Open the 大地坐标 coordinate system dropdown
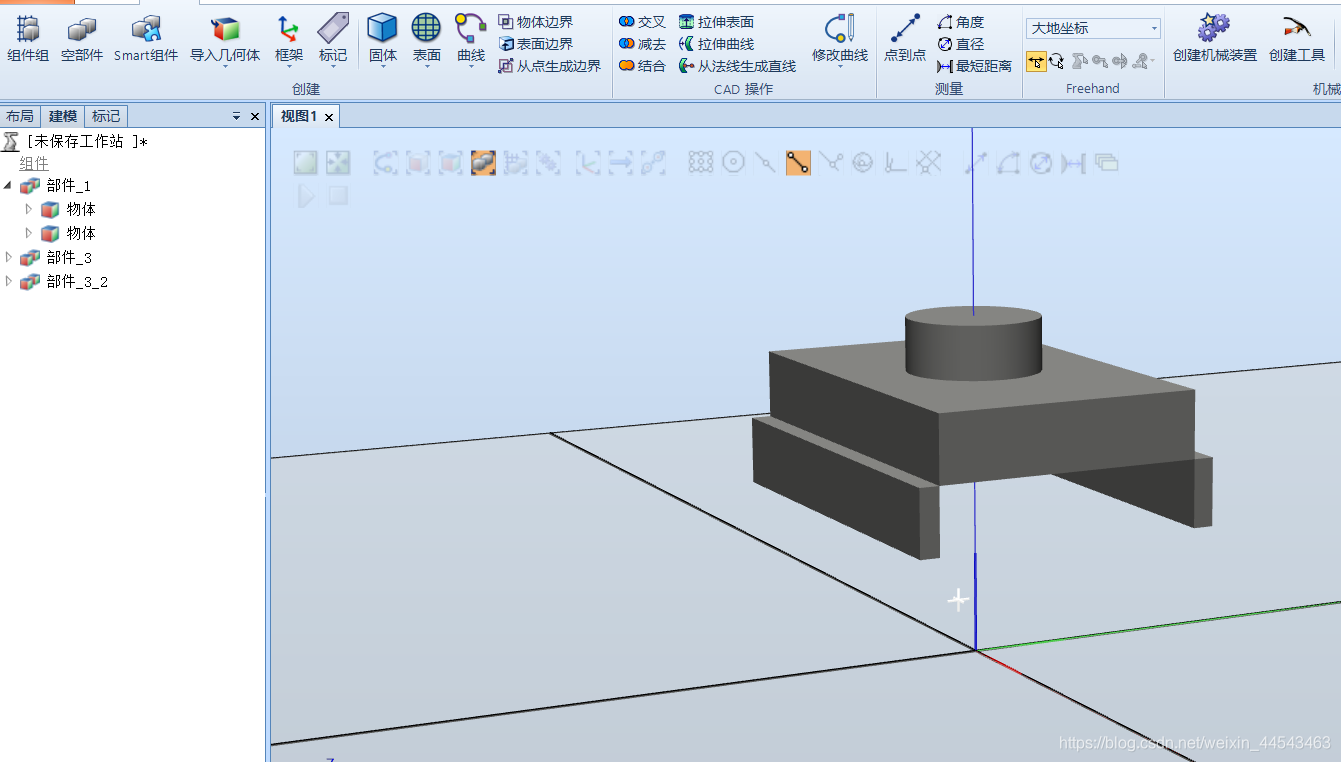 pyautogui.click(x=1093, y=29)
